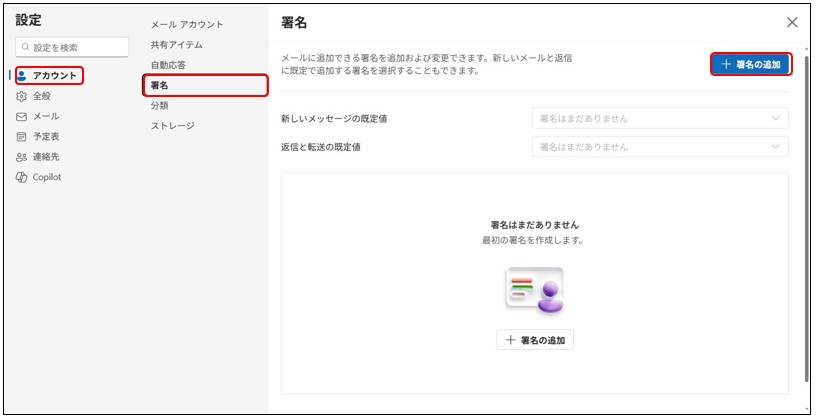817x417 pixels.
Task: Click the magnifier icon in search box
Action: [x=26, y=47]
